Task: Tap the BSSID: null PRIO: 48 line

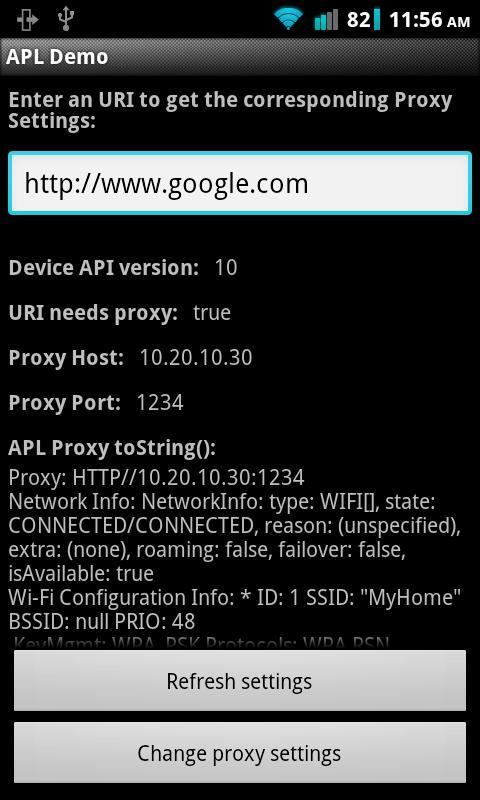Action: tap(102, 621)
